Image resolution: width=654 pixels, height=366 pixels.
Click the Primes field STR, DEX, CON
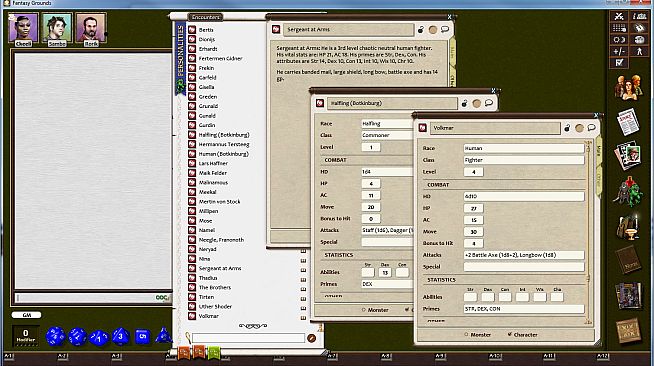click(524, 309)
